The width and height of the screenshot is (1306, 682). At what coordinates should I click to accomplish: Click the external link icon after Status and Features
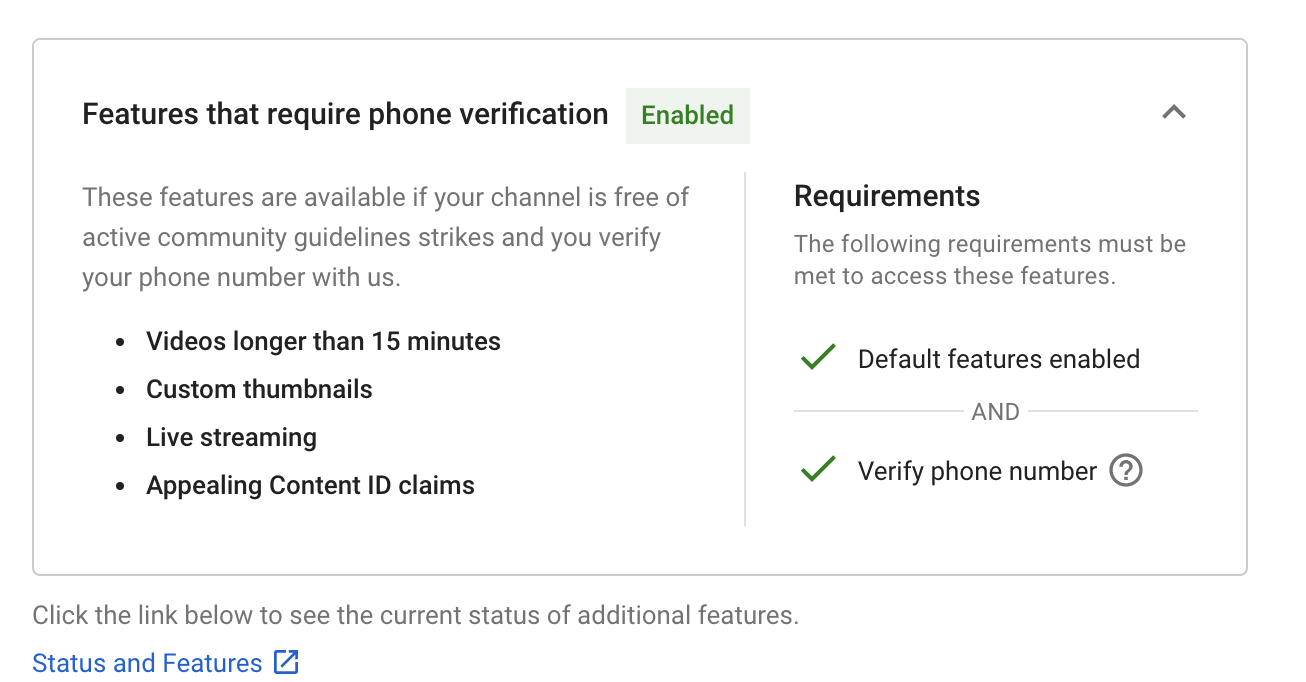(x=287, y=662)
